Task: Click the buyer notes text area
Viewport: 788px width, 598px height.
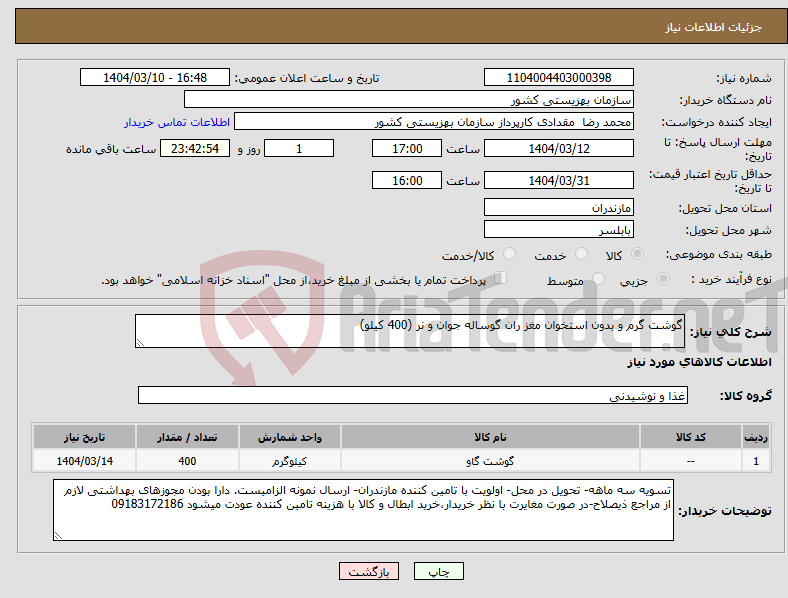Action: [363, 510]
